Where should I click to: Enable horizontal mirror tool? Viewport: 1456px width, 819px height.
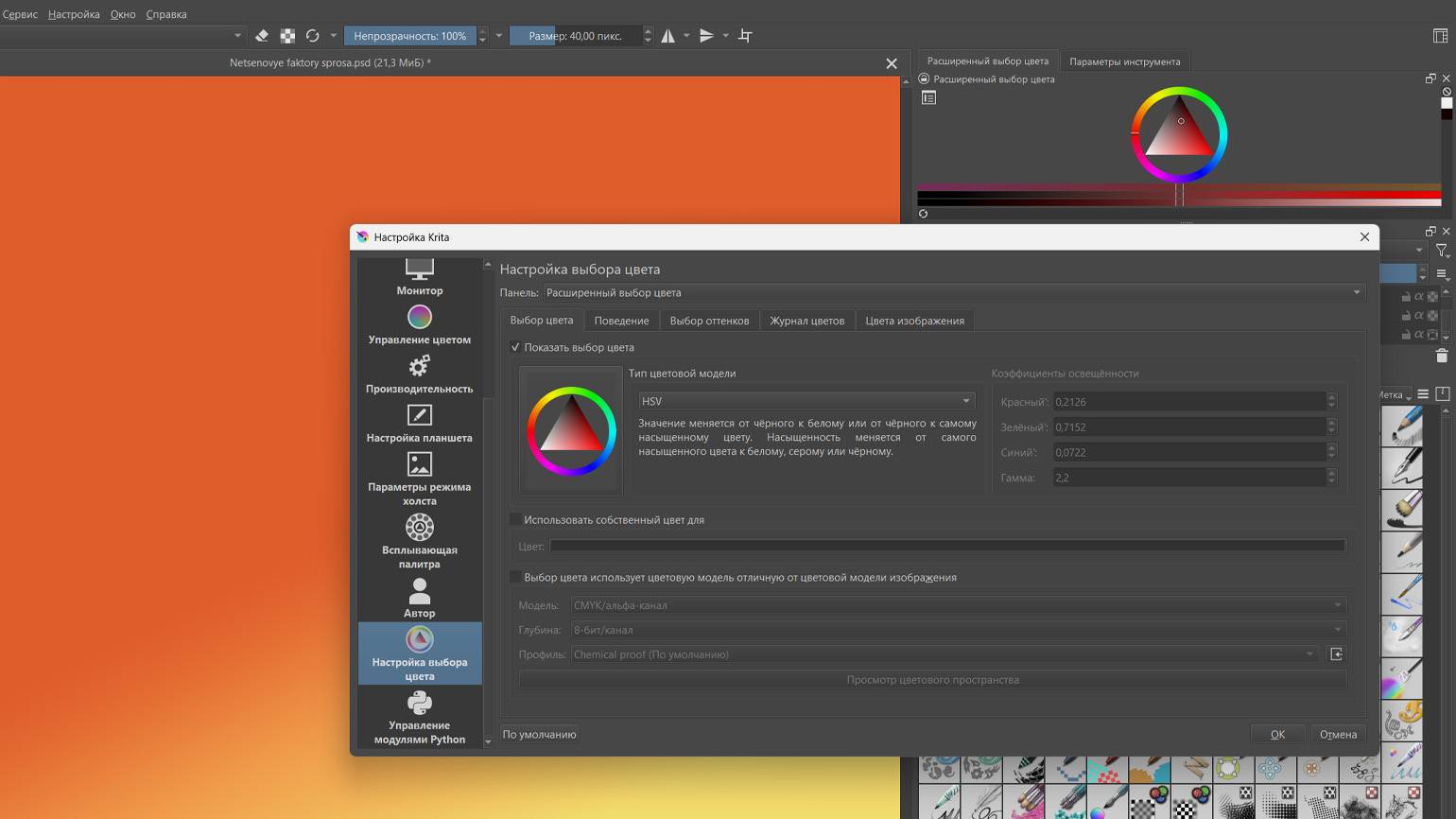668,36
